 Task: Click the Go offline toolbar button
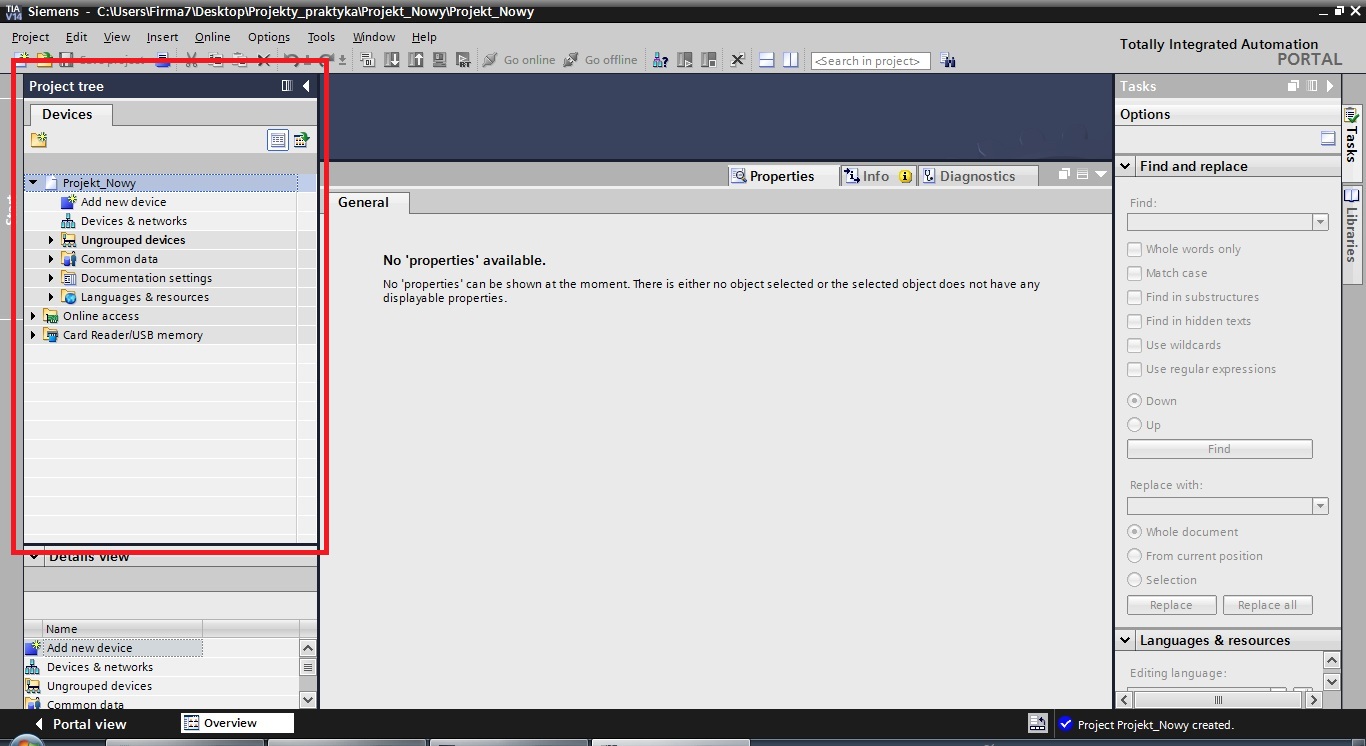[600, 60]
